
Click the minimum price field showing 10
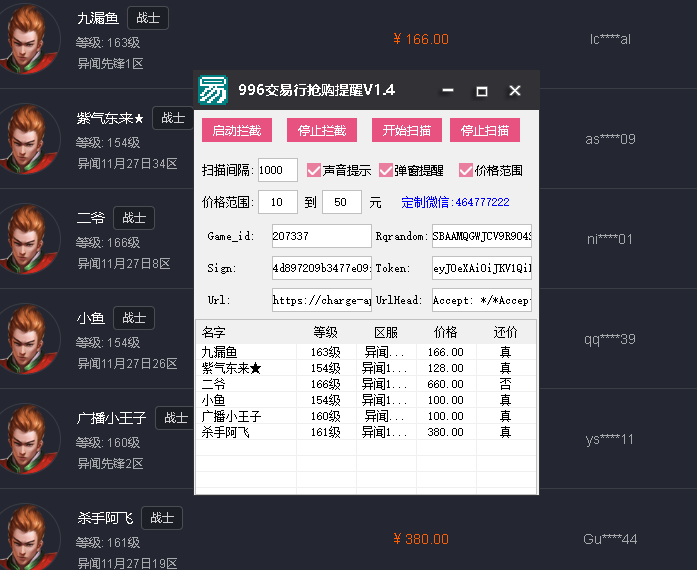[269, 202]
